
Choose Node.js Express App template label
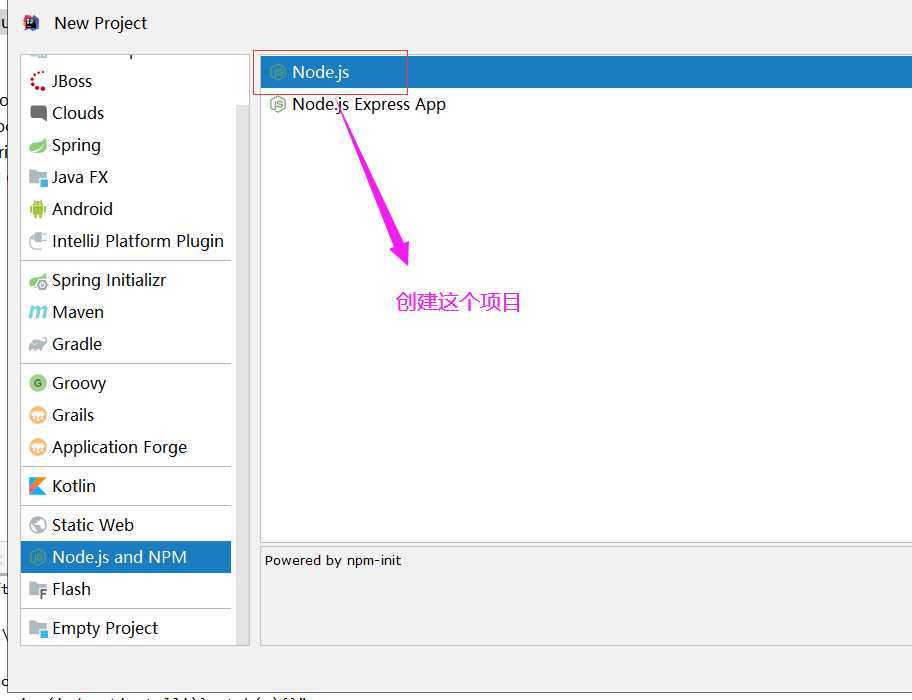pyautogui.click(x=369, y=105)
